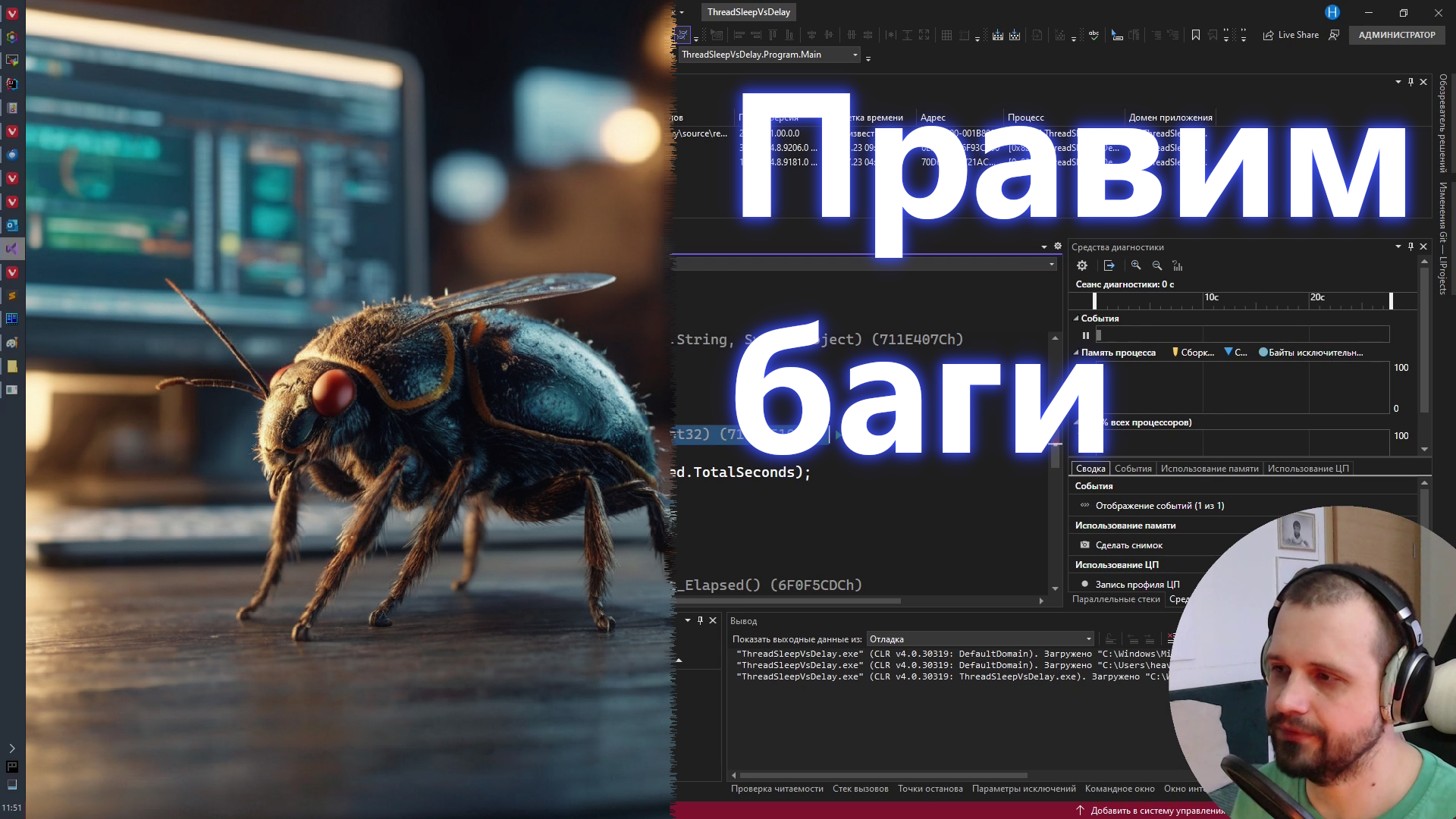Switch to Использование памяти tab
Image resolution: width=1456 pixels, height=819 pixels.
(x=1209, y=469)
